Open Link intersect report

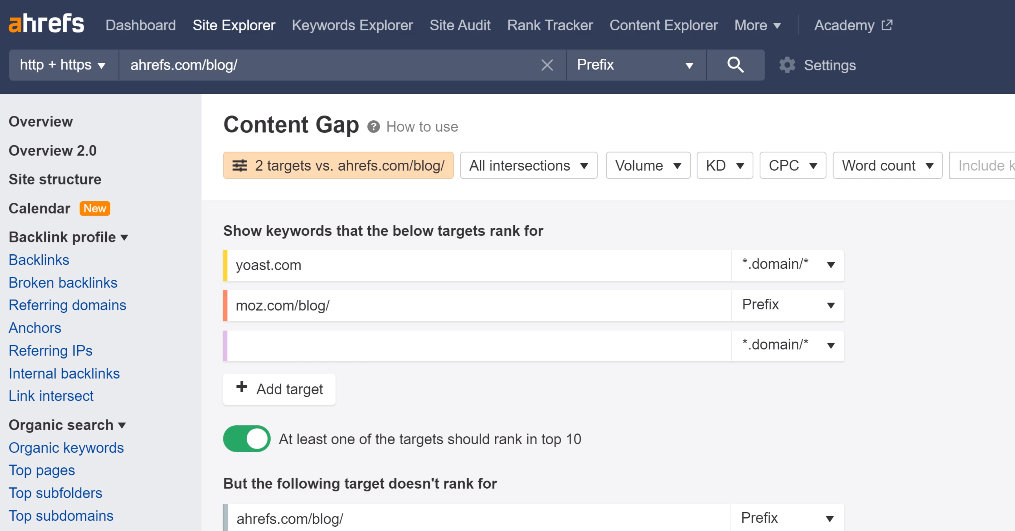51,396
